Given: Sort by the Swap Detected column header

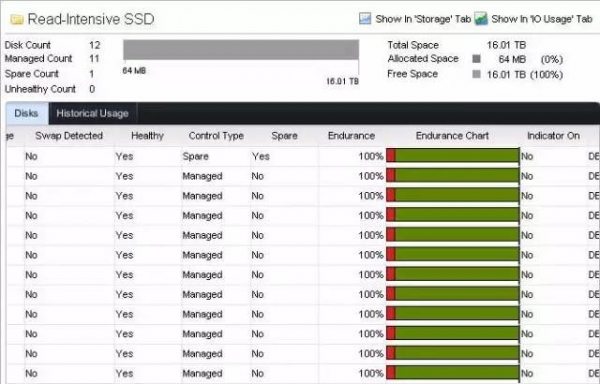Looking at the screenshot, I should (69, 136).
